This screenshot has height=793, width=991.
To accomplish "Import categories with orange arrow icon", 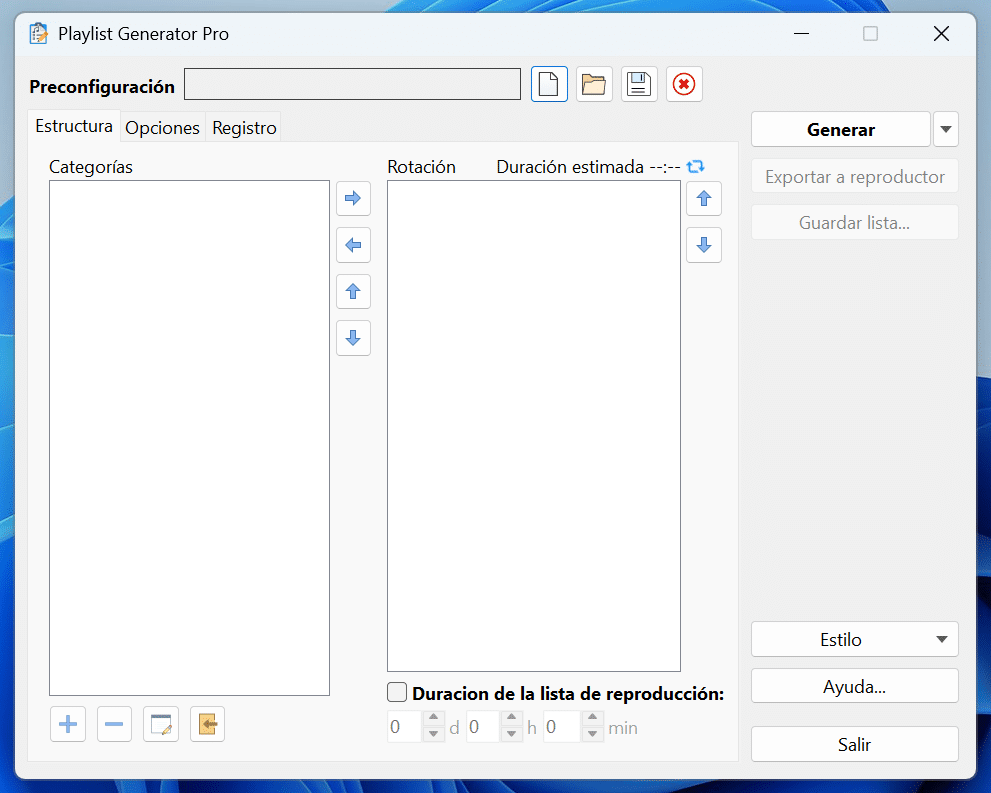I will (207, 724).
